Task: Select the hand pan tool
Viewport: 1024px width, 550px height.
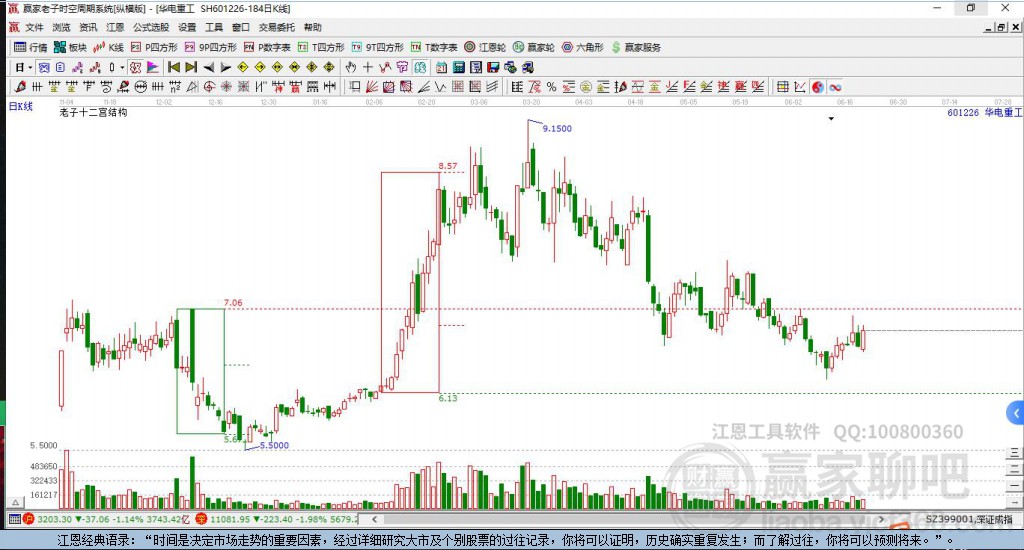Action: coord(351,67)
